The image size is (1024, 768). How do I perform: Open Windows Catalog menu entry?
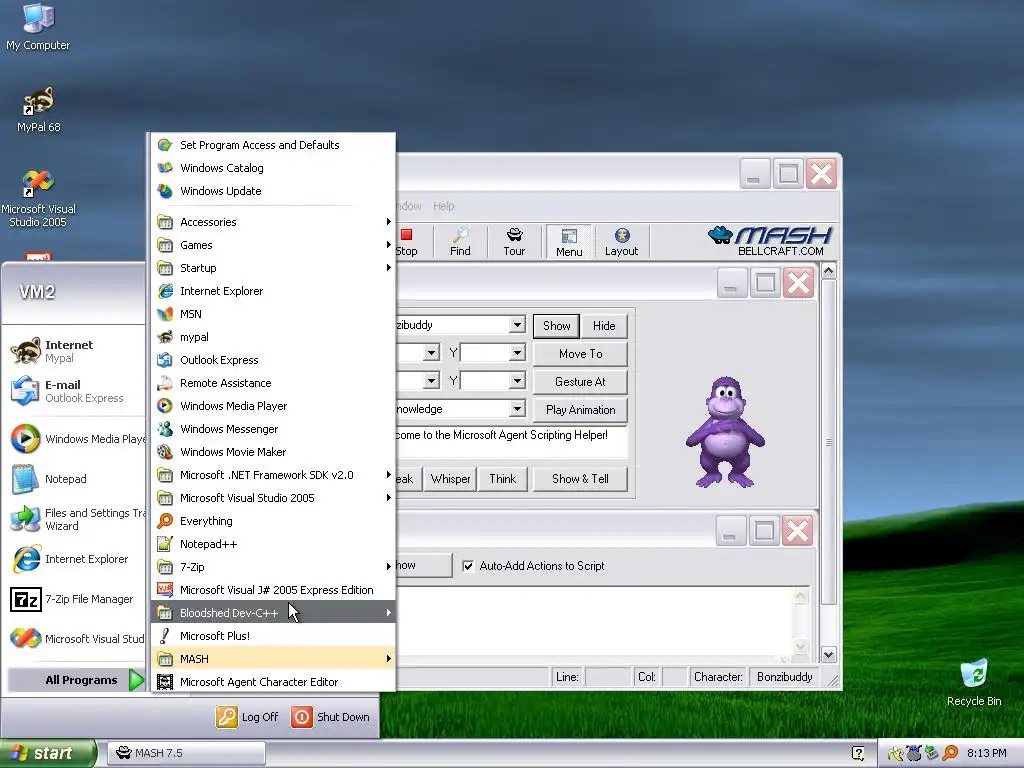(274, 168)
